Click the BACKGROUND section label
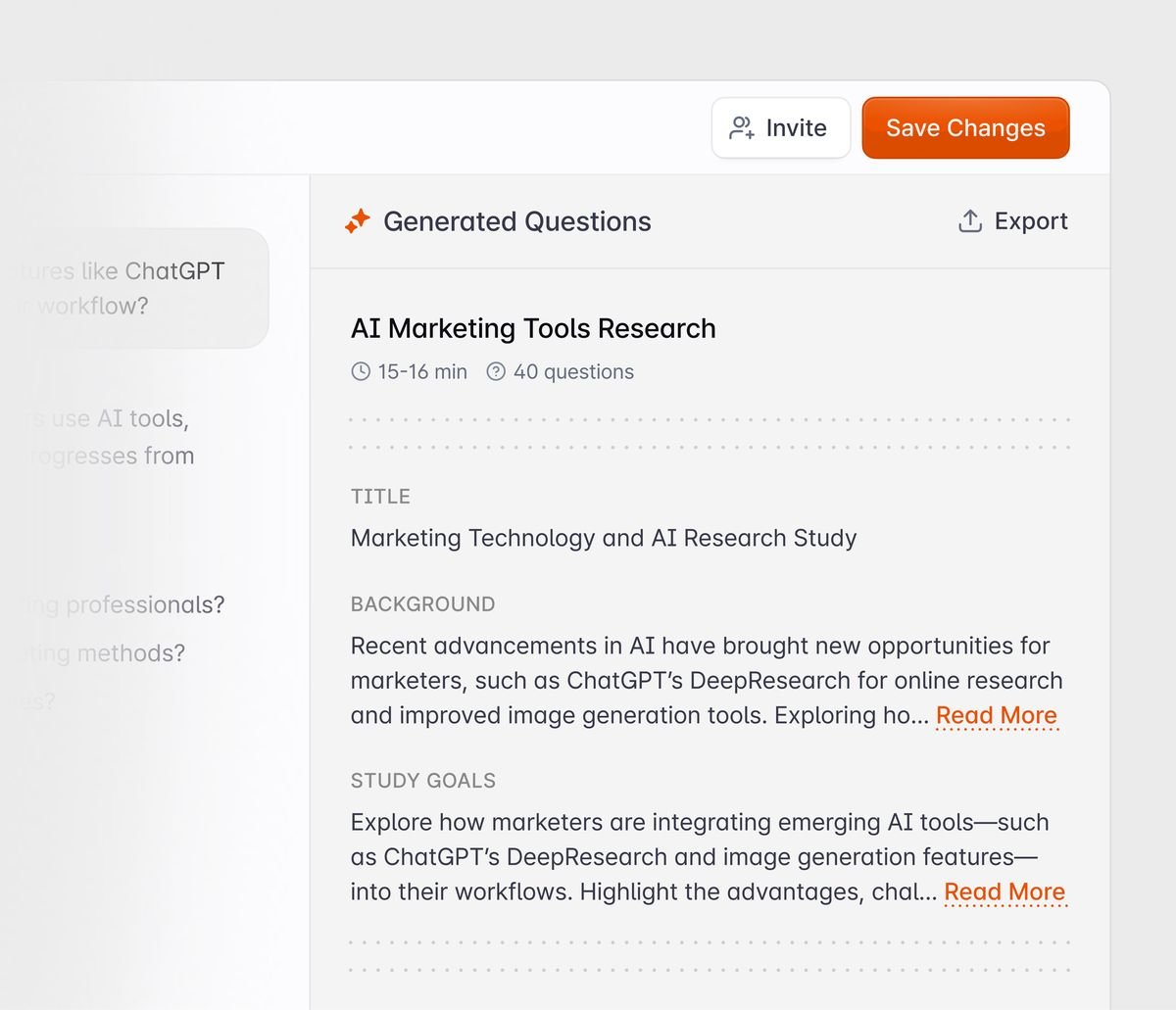Viewport: 1176px width, 1010px height. point(422,604)
